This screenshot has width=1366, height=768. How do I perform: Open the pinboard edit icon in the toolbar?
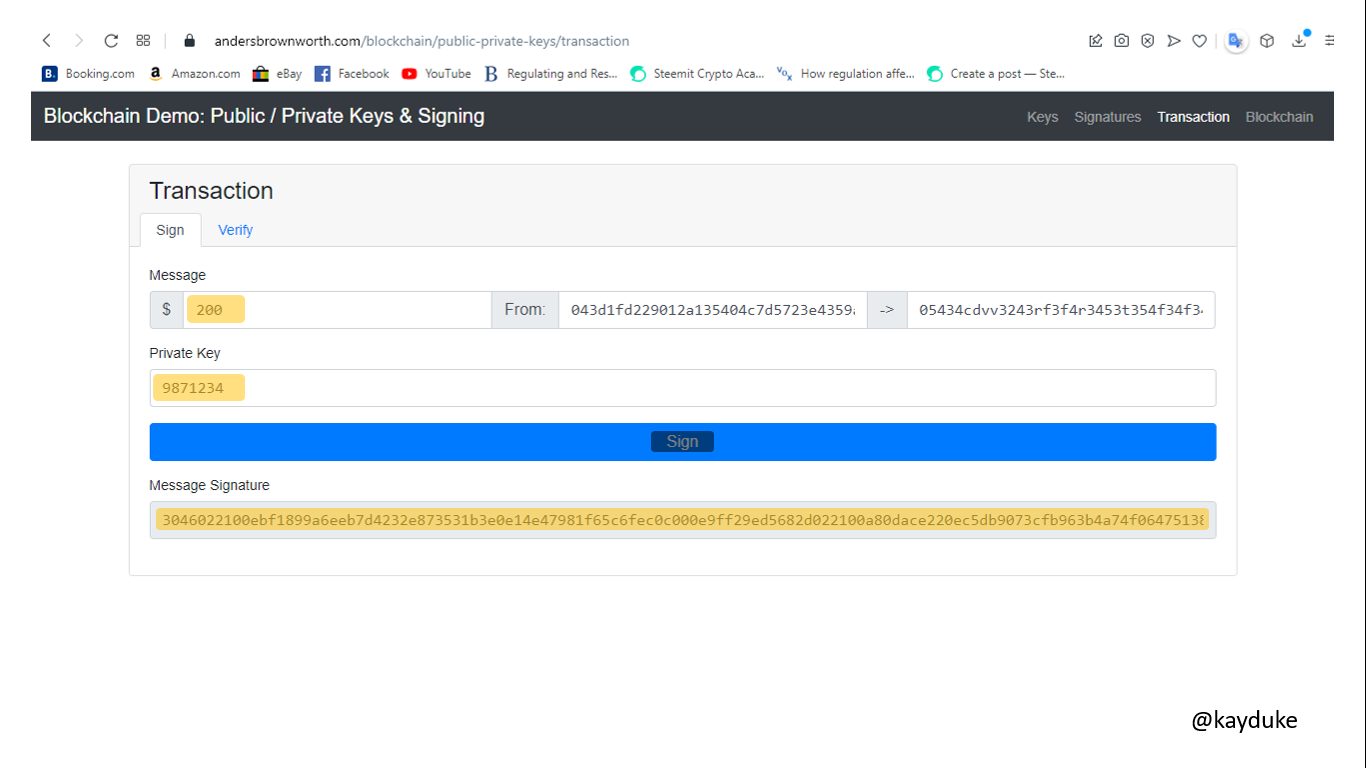tap(1095, 41)
